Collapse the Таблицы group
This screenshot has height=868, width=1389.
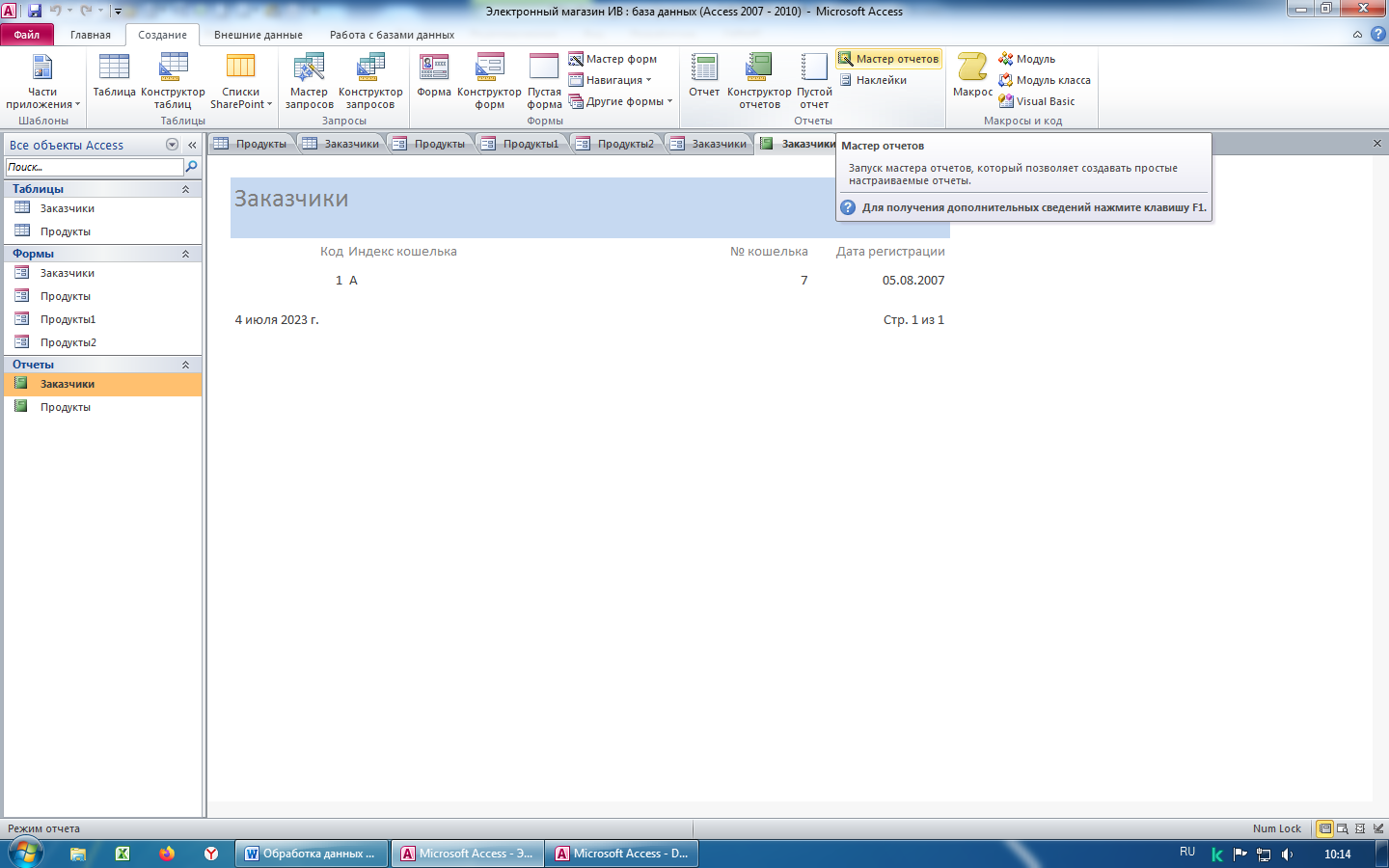185,189
